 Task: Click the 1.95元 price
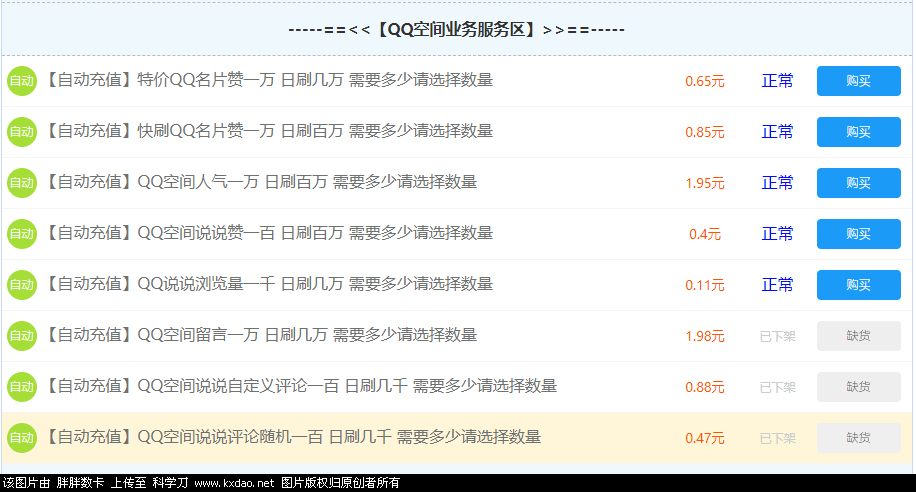(x=705, y=183)
